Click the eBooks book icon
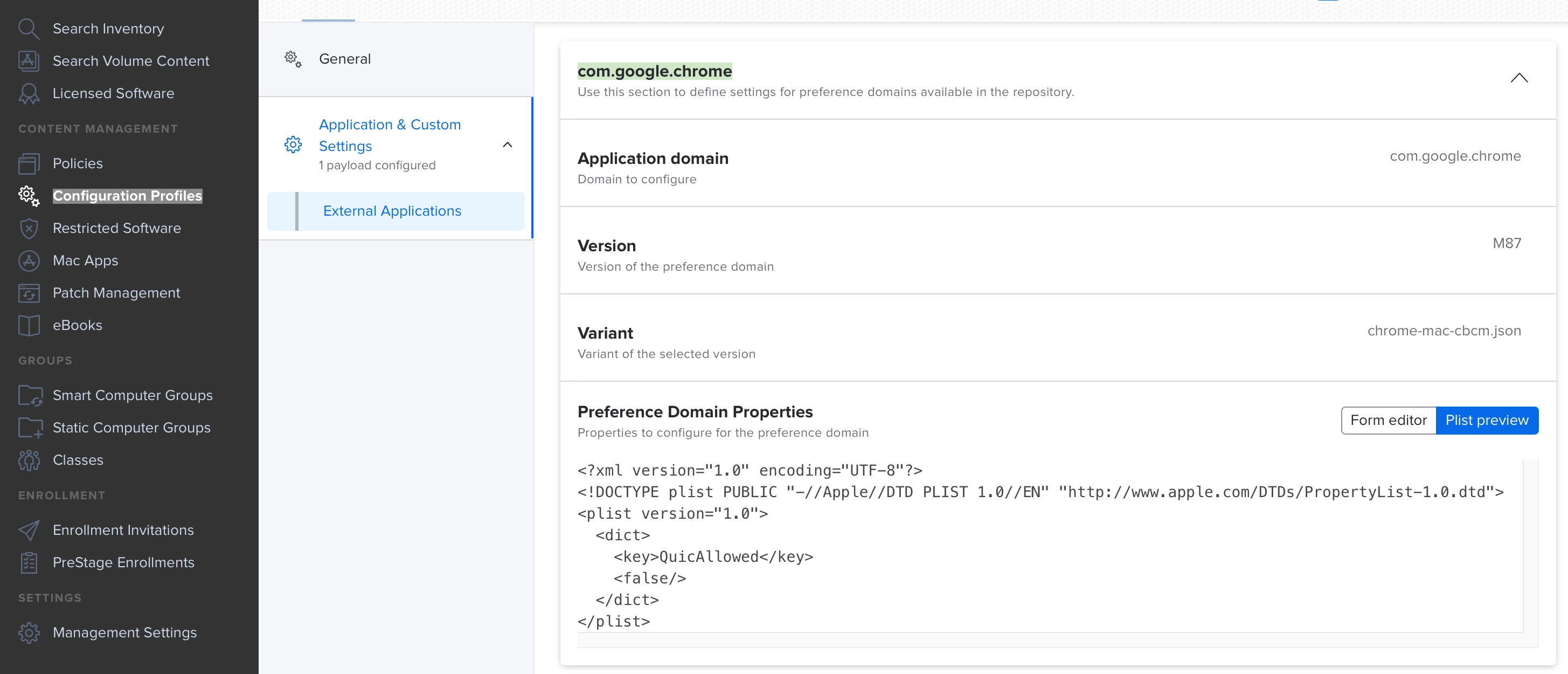The width and height of the screenshot is (1568, 674). click(x=29, y=325)
